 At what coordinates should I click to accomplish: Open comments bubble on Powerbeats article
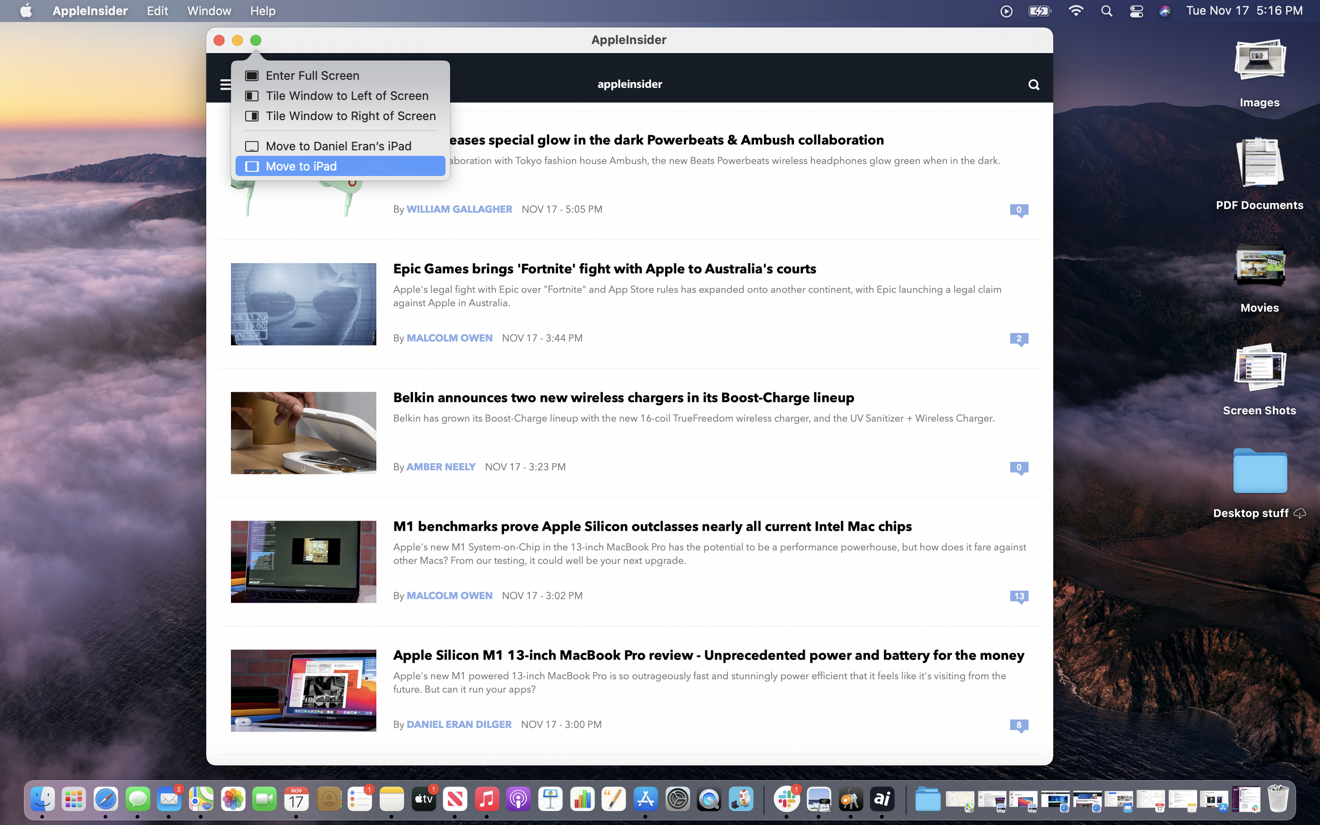pos(1019,210)
